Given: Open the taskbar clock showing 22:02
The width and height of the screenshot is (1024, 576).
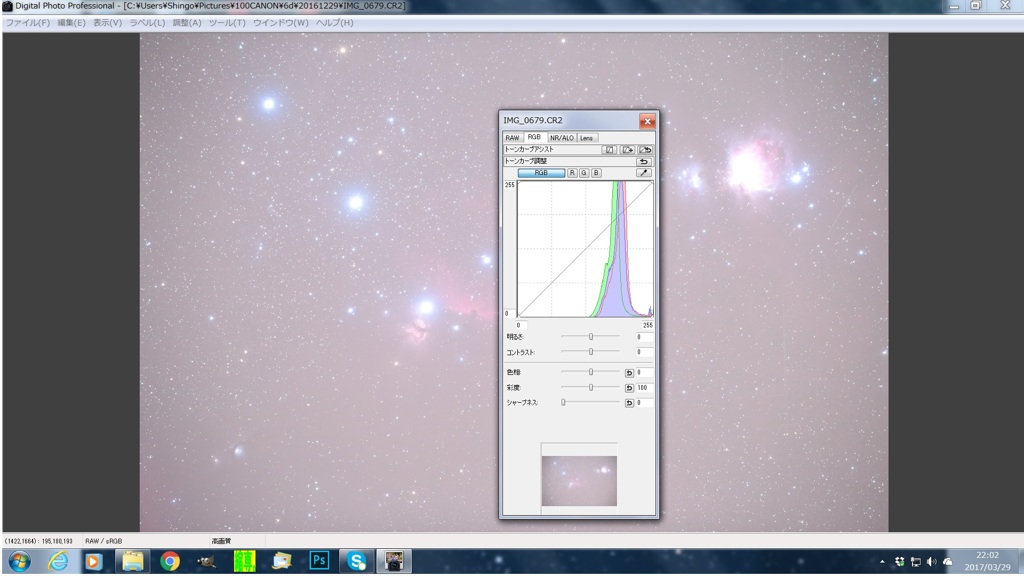Looking at the screenshot, I should (x=987, y=562).
